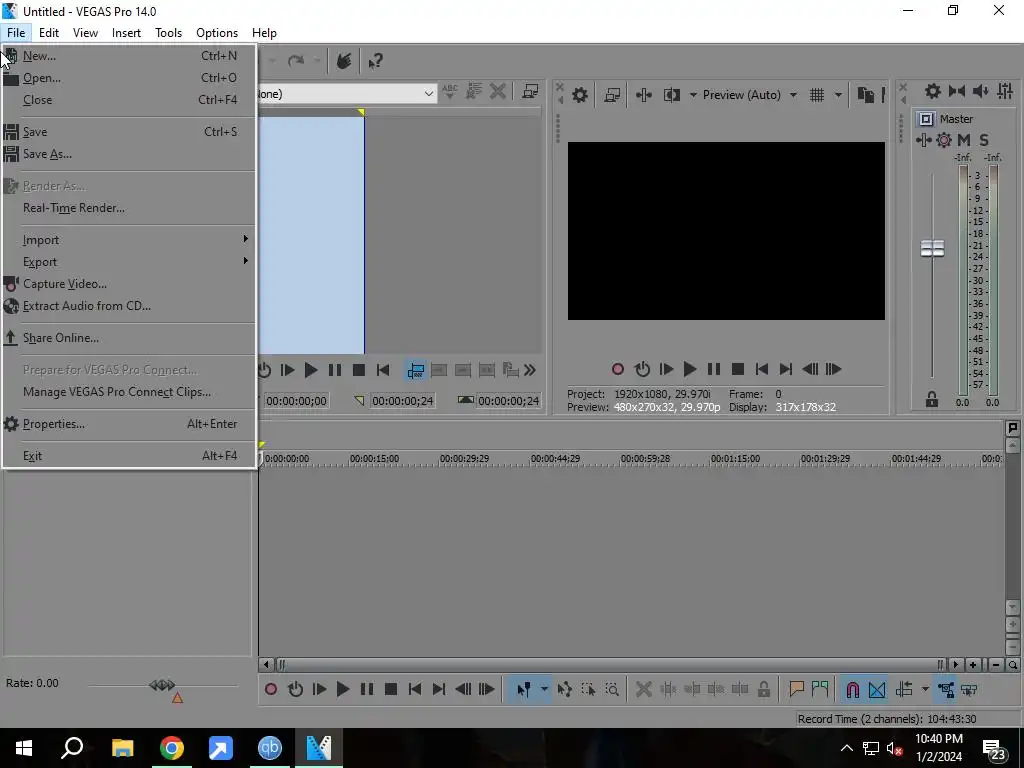The height and width of the screenshot is (768, 1024).
Task: Open the overlays grid dropdown arrow
Action: pyautogui.click(x=838, y=95)
